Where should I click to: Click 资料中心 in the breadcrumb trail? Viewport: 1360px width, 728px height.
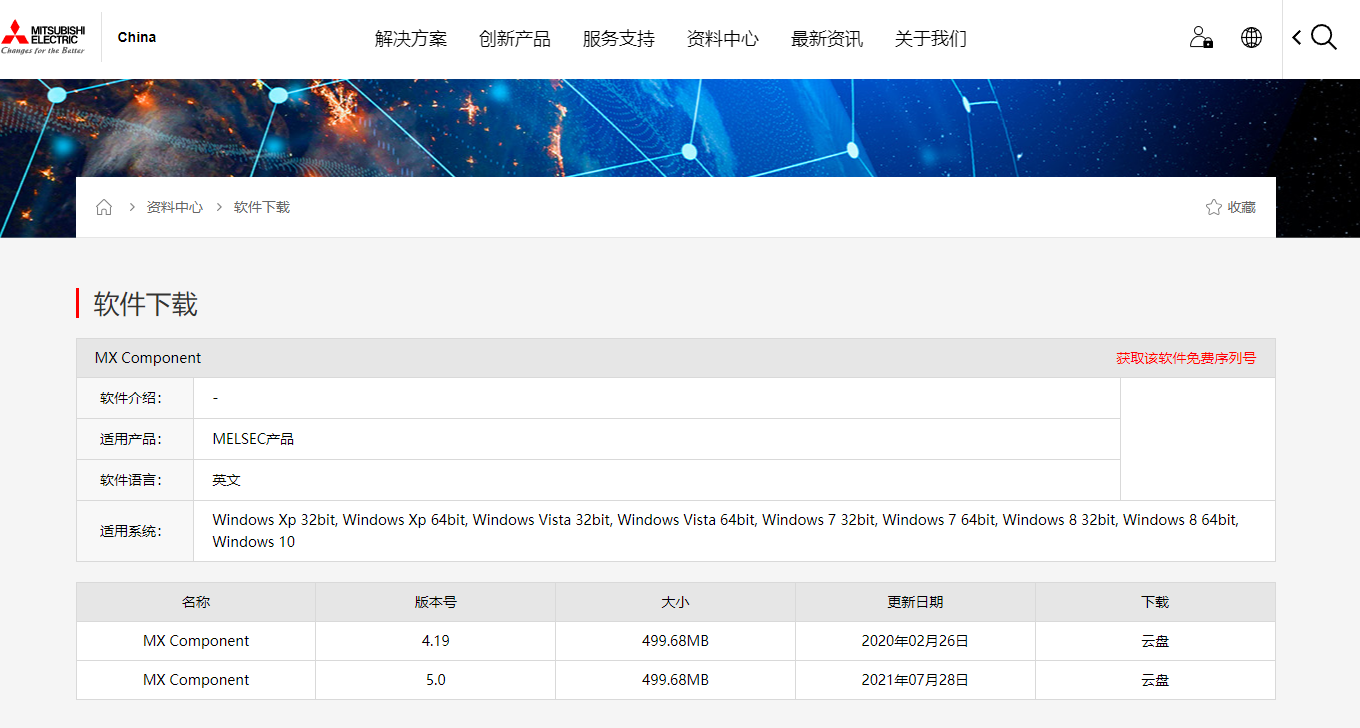pyautogui.click(x=174, y=206)
